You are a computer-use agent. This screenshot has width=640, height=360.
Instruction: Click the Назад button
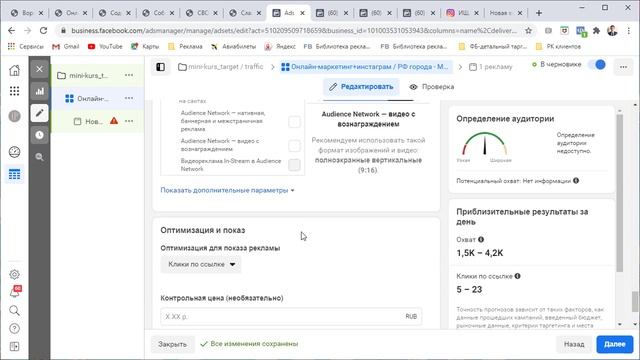pos(574,344)
